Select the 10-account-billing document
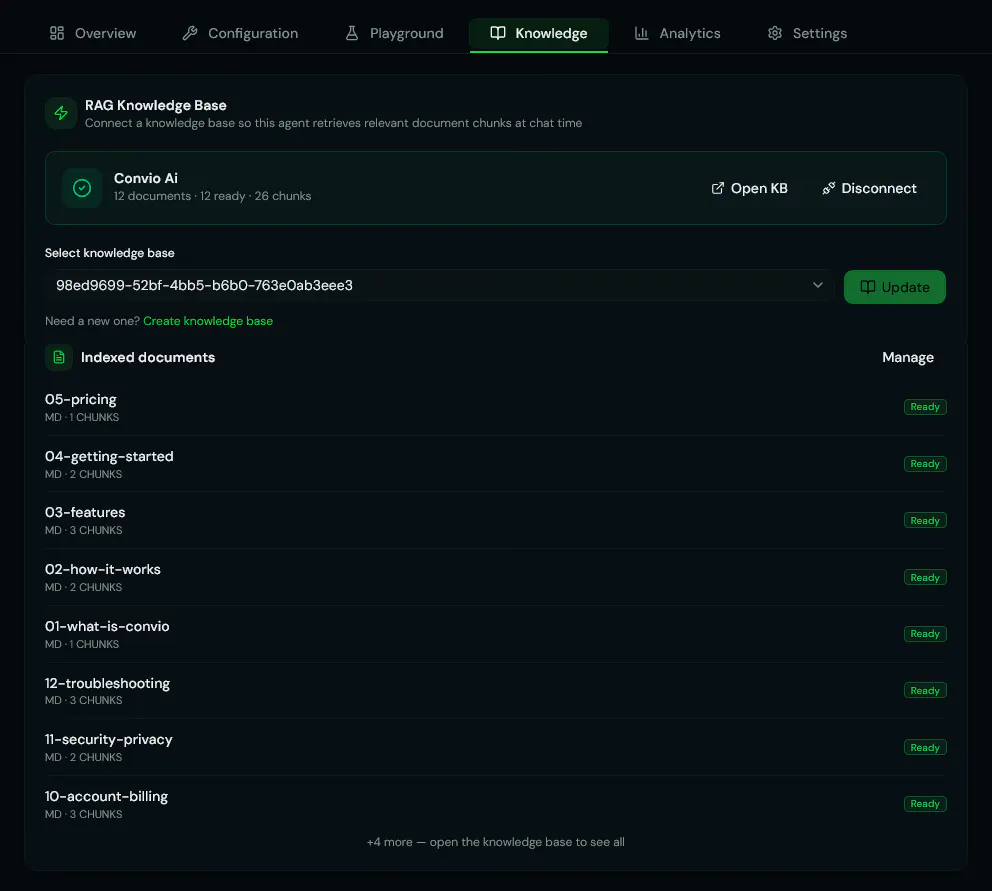 (x=495, y=804)
